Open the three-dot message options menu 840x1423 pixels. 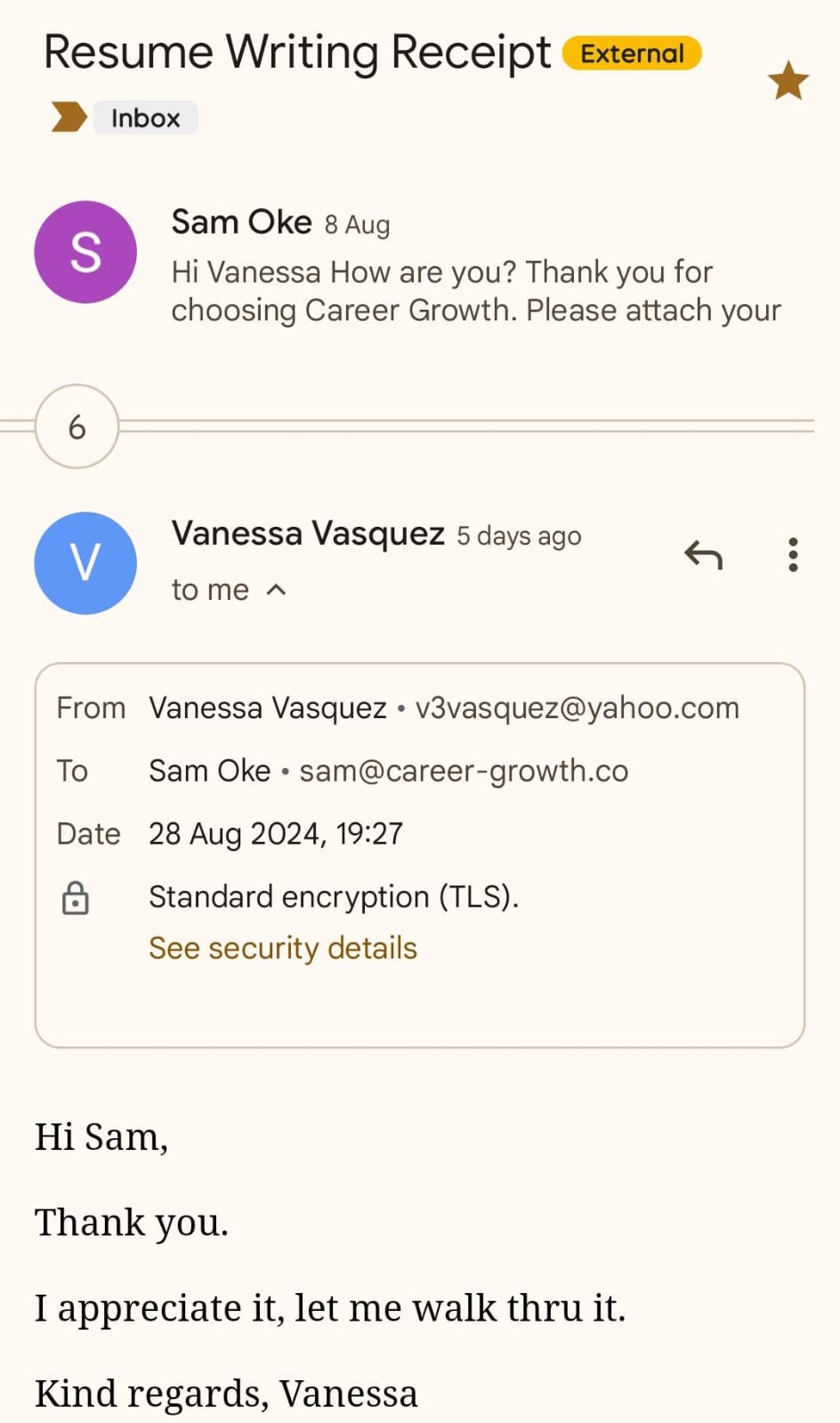point(793,554)
